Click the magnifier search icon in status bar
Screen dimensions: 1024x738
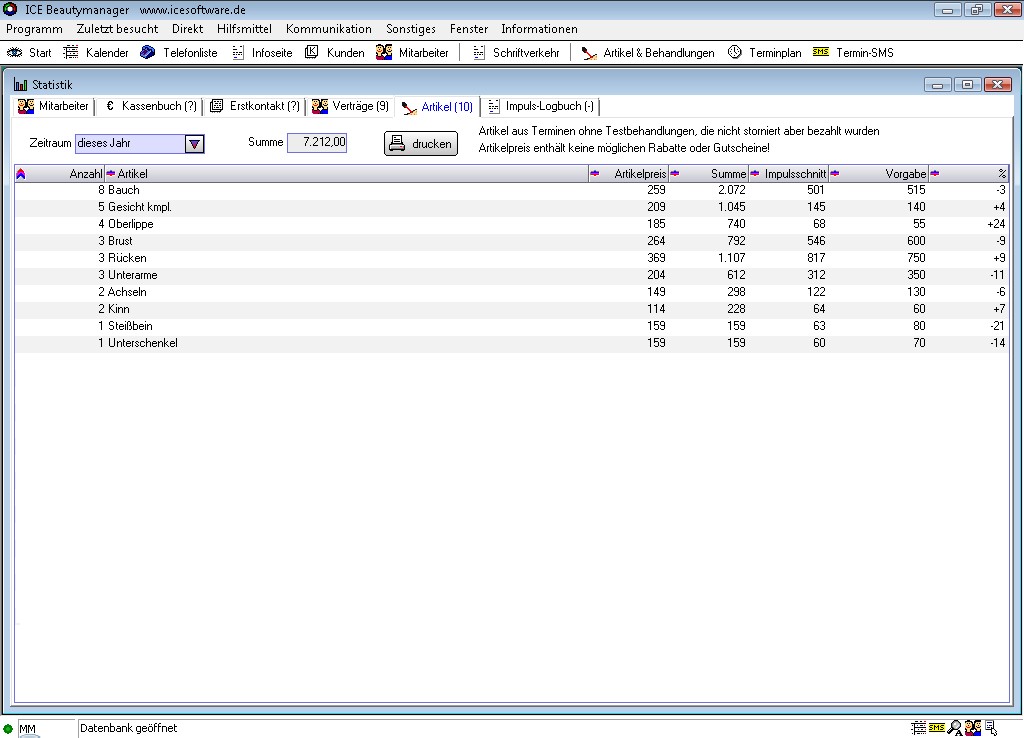pyautogui.click(x=955, y=728)
